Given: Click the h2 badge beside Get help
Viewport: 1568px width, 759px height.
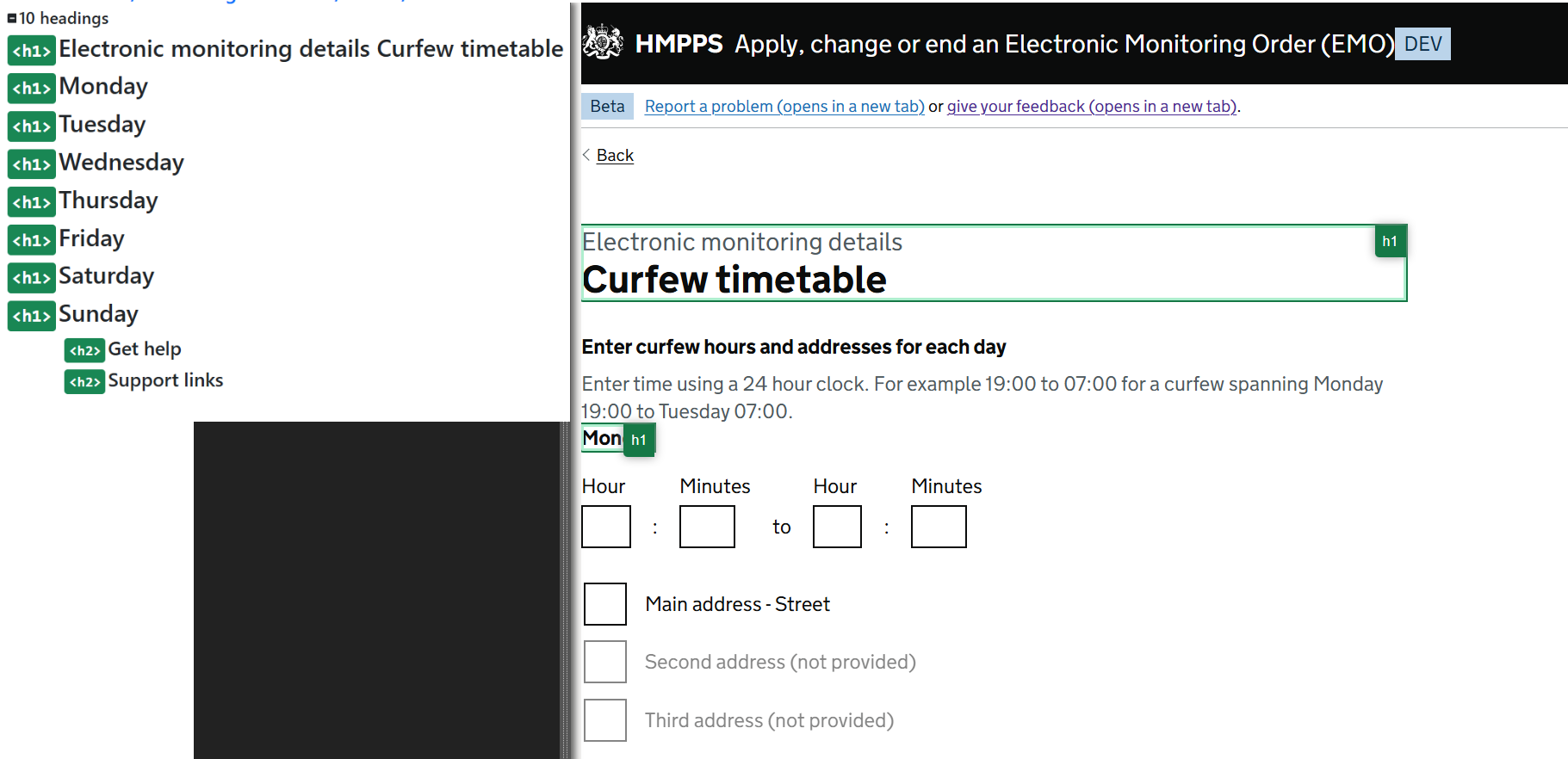Looking at the screenshot, I should click(x=84, y=350).
